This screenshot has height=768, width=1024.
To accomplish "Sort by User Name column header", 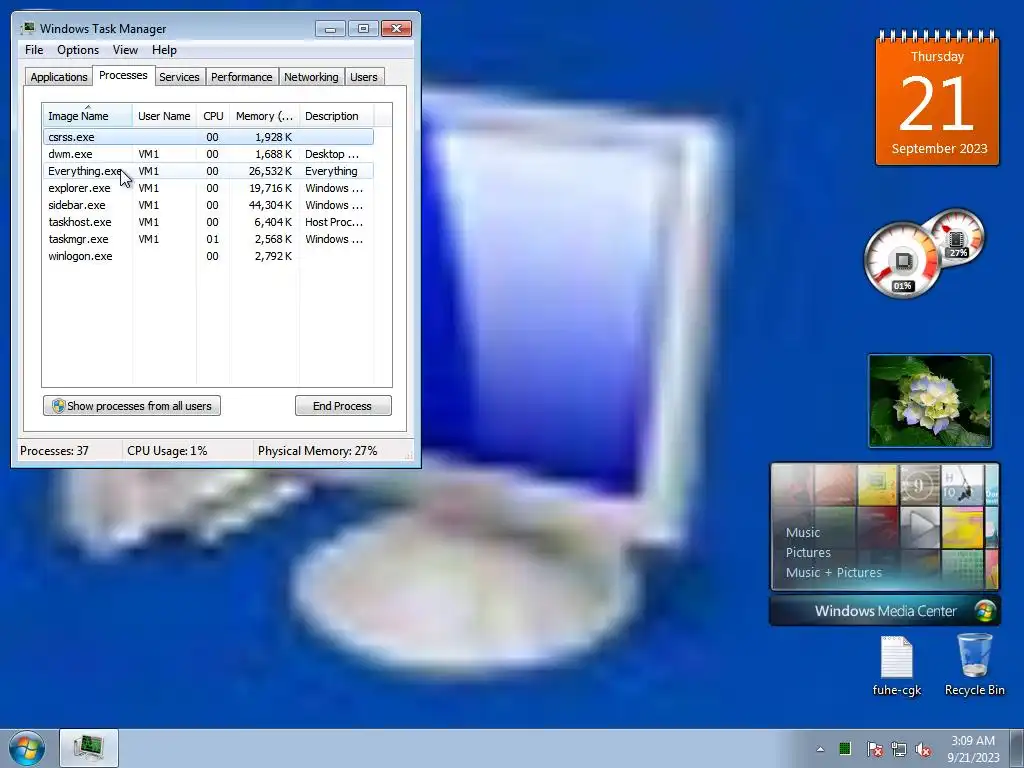I will pos(164,116).
